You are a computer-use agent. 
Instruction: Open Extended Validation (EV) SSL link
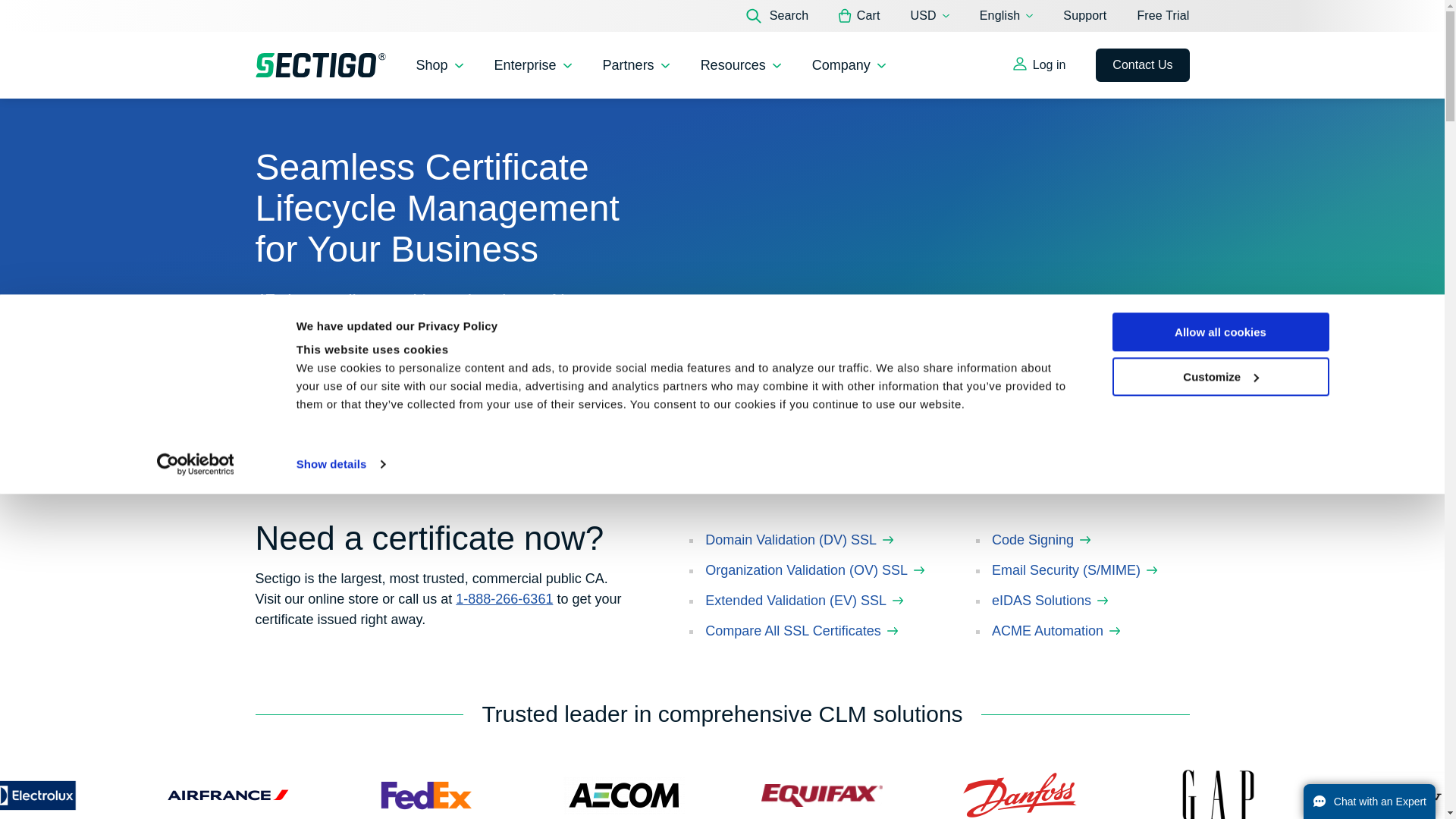tap(805, 601)
